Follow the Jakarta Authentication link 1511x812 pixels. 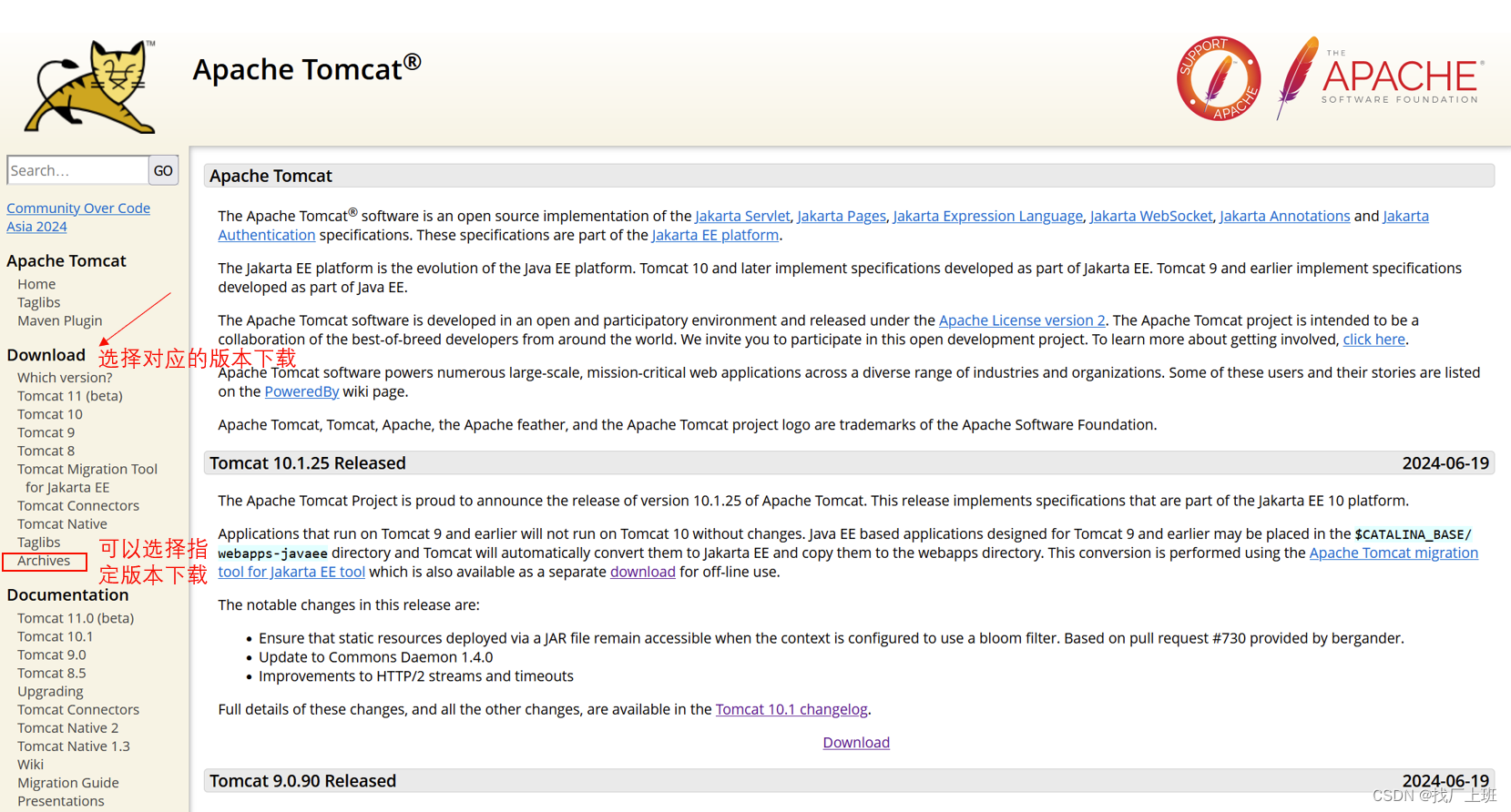tap(267, 235)
